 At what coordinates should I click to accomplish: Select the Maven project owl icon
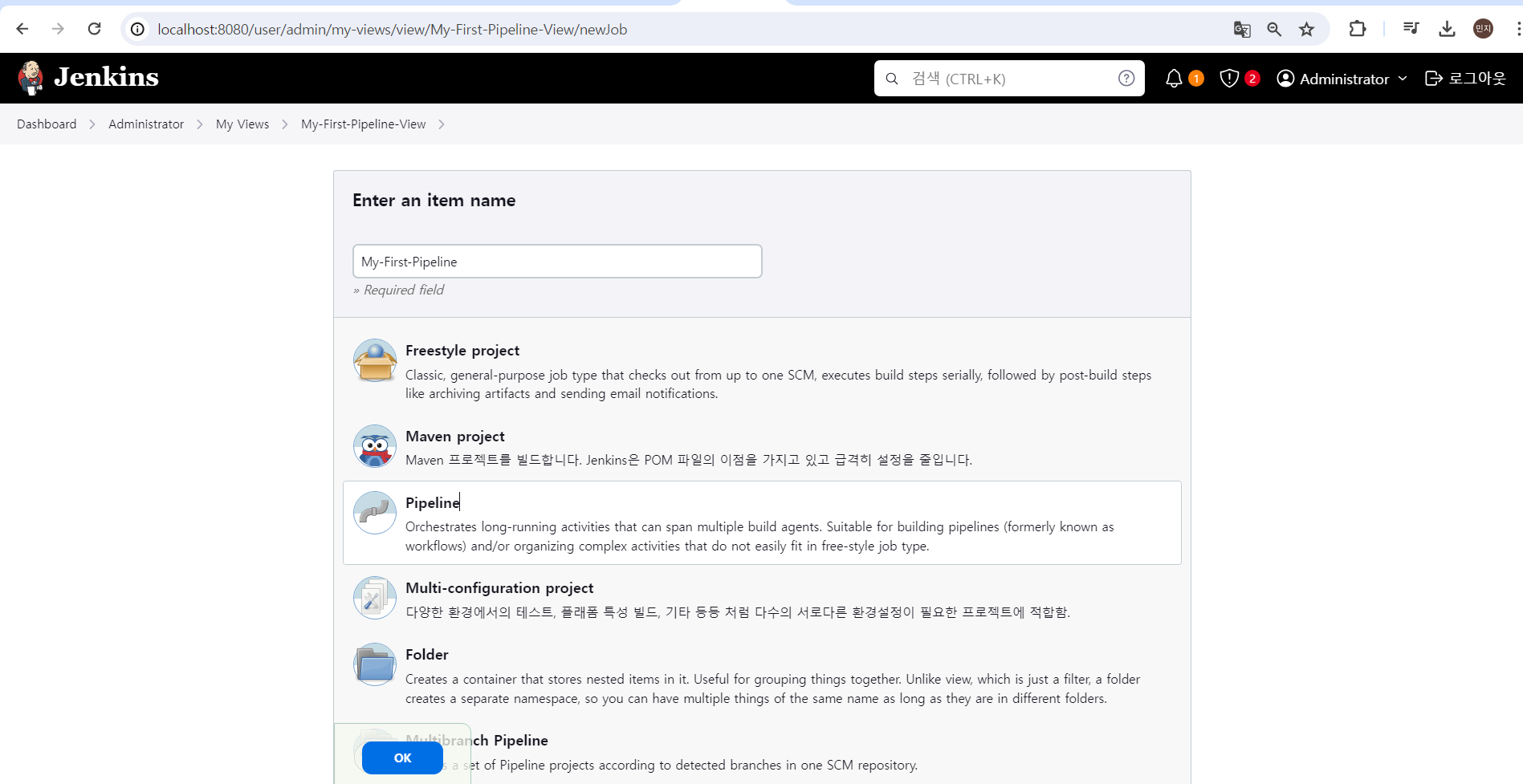click(375, 446)
